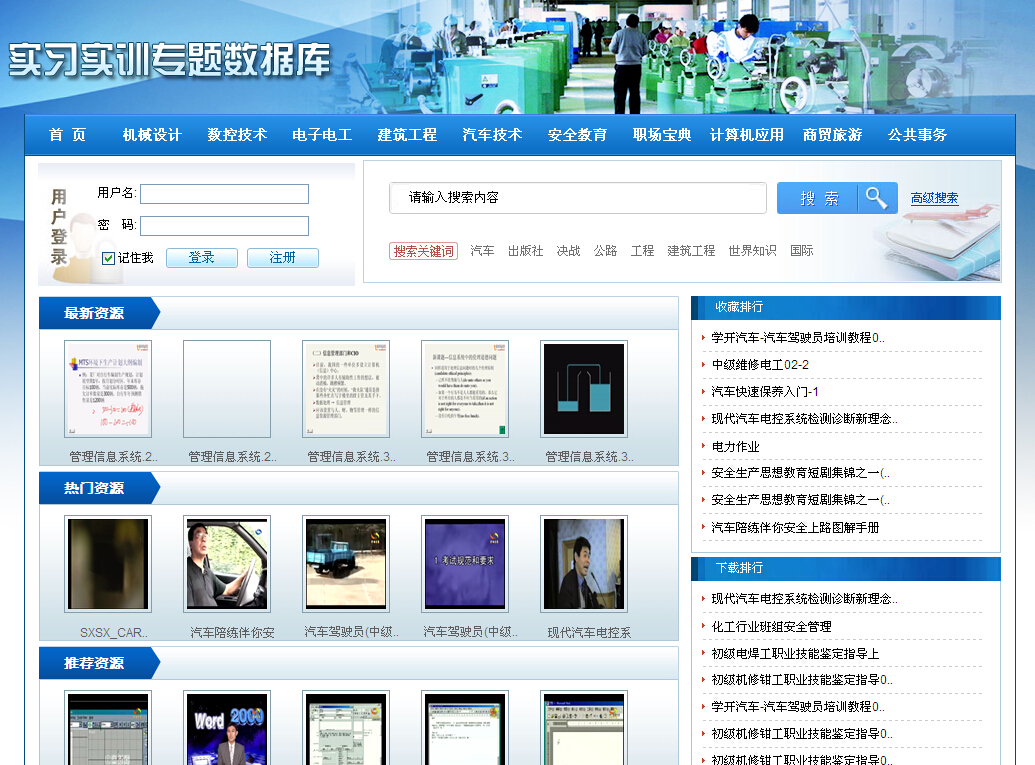The height and width of the screenshot is (765, 1035).
Task: Click into the 用户名 username field
Action: tap(224, 194)
